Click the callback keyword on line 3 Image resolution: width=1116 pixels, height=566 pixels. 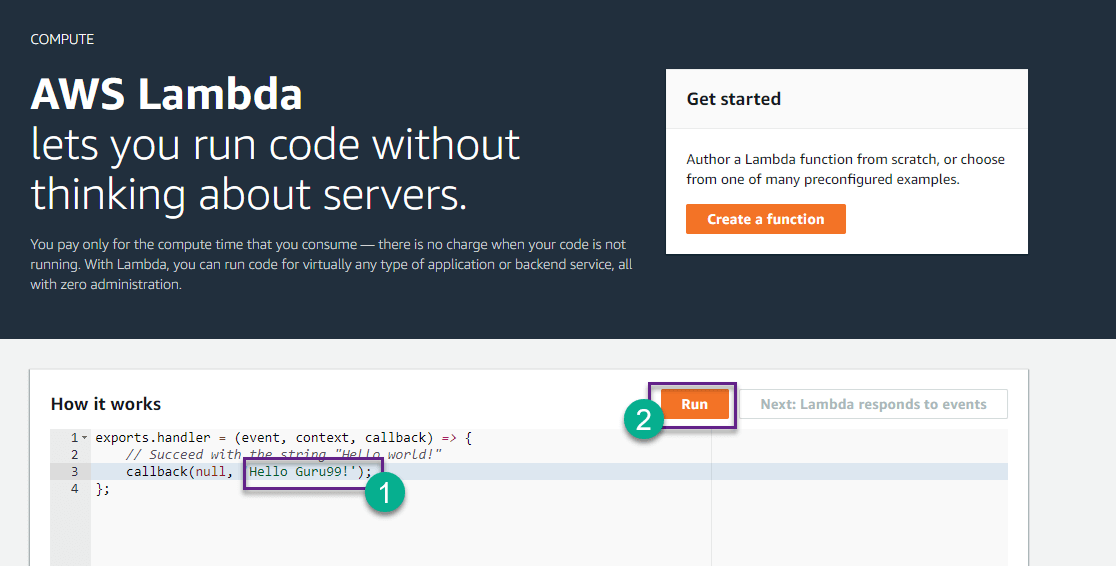coord(156,472)
